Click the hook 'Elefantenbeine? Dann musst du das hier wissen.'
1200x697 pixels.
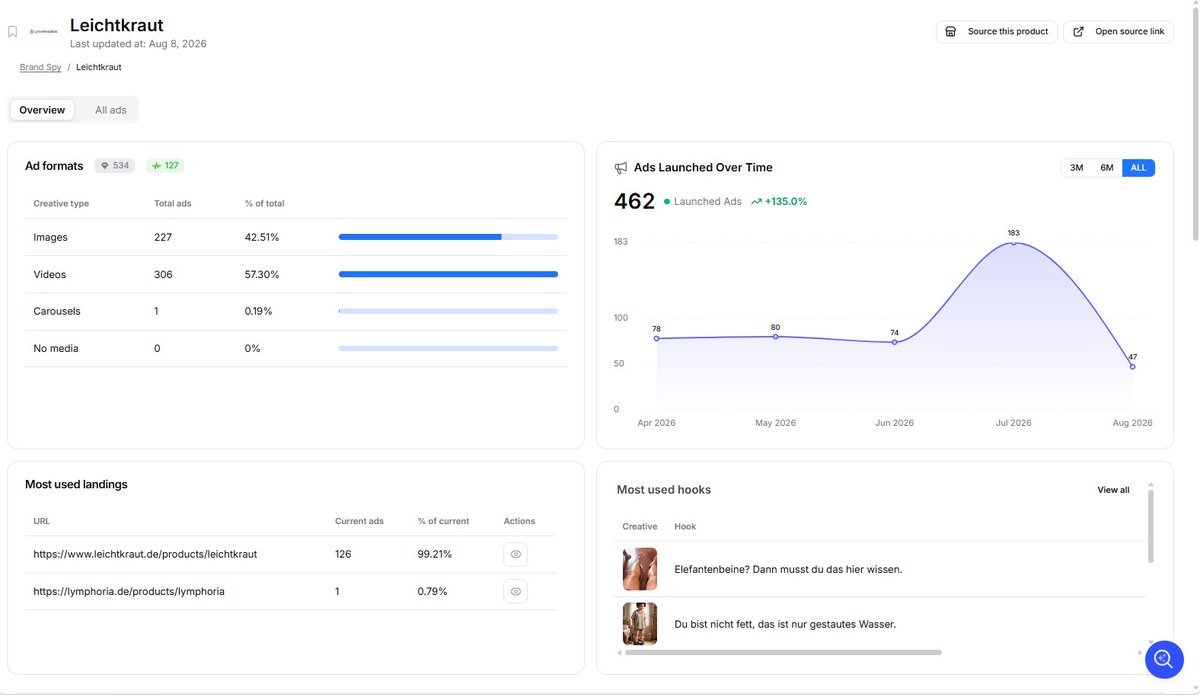pos(788,569)
